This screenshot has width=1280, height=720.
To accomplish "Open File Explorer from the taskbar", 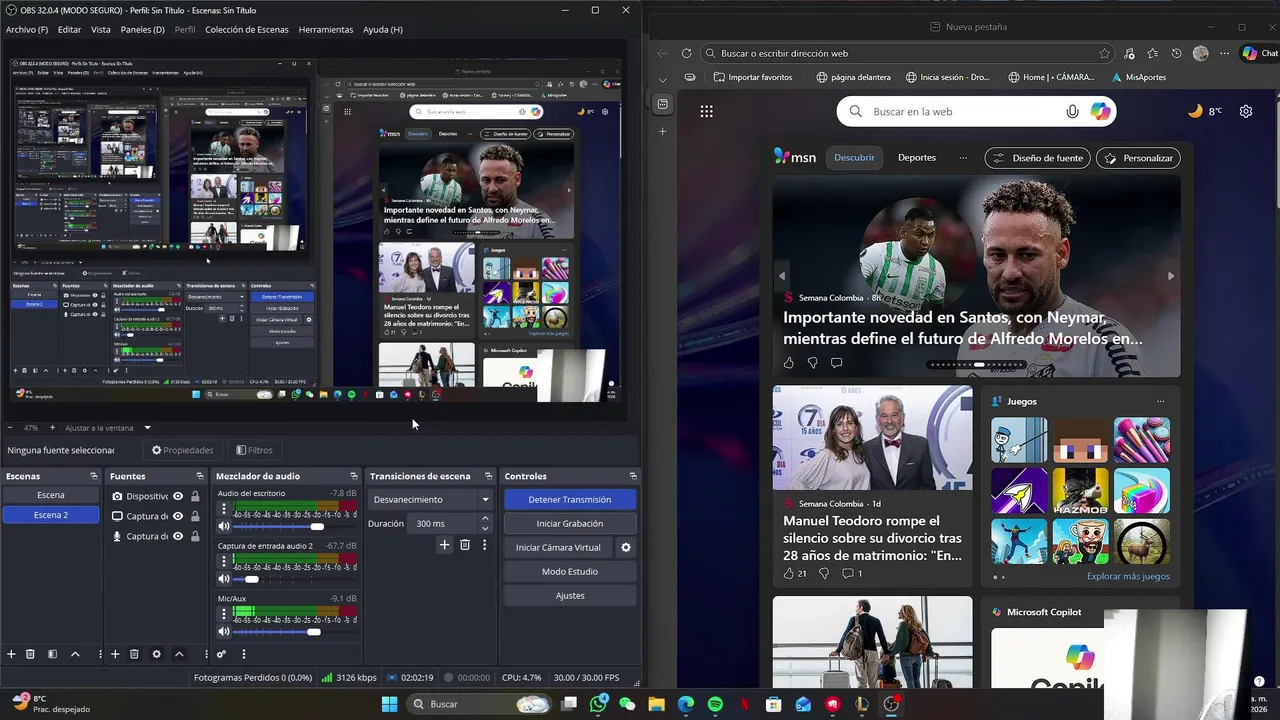I will tap(657, 704).
